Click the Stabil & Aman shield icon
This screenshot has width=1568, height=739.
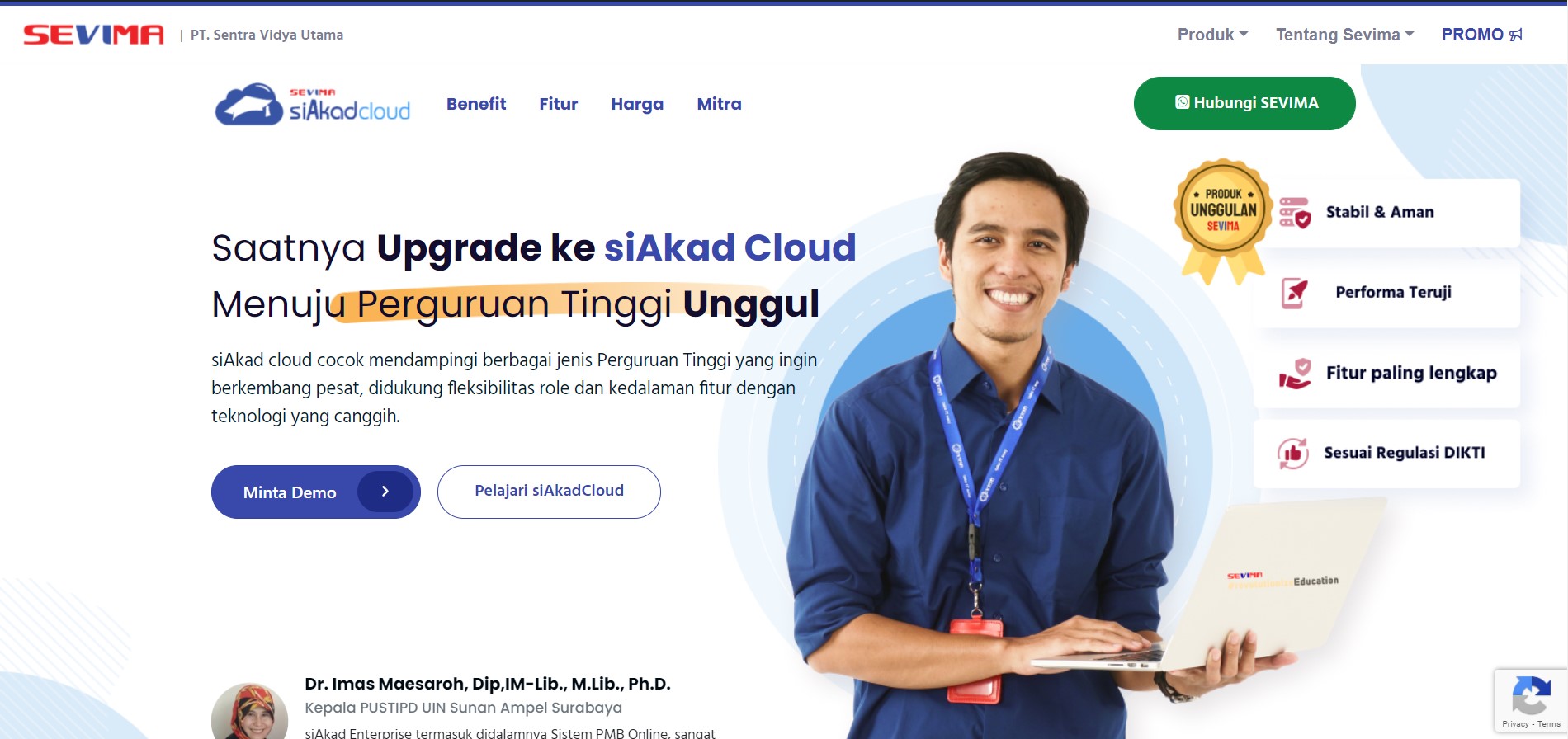pyautogui.click(x=1295, y=213)
